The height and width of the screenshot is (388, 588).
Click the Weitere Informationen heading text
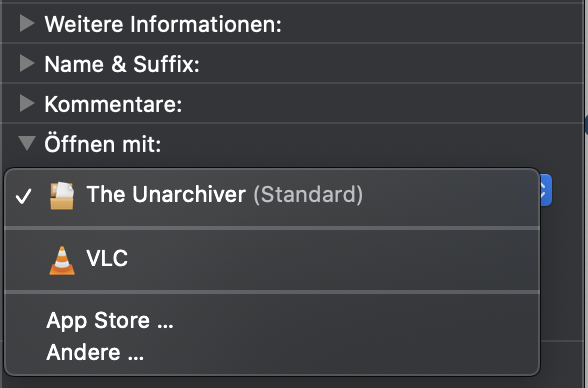click(x=163, y=24)
